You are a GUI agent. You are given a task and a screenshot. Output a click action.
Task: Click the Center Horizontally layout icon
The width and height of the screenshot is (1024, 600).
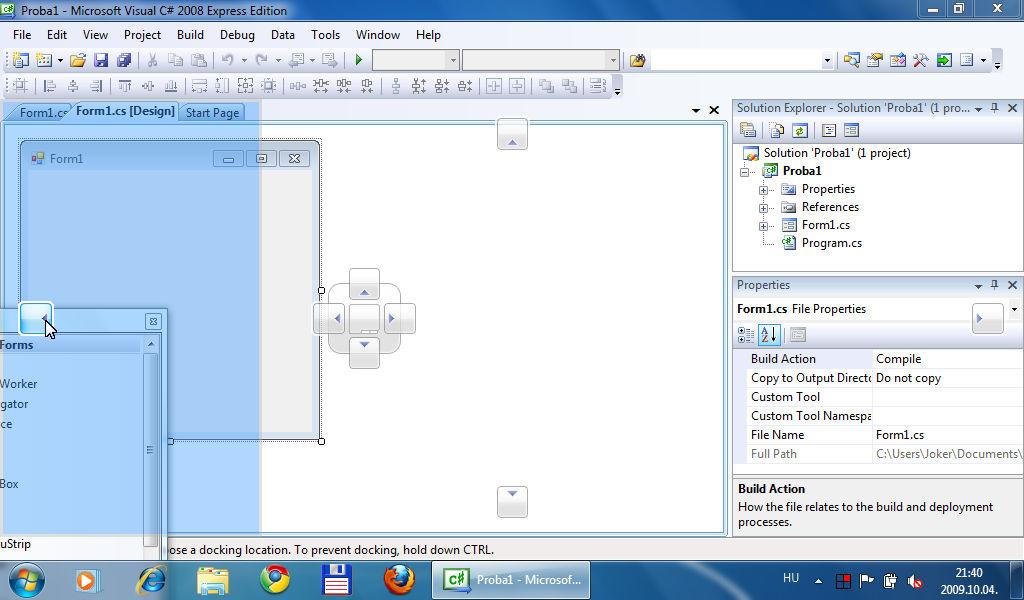pyautogui.click(x=494, y=86)
